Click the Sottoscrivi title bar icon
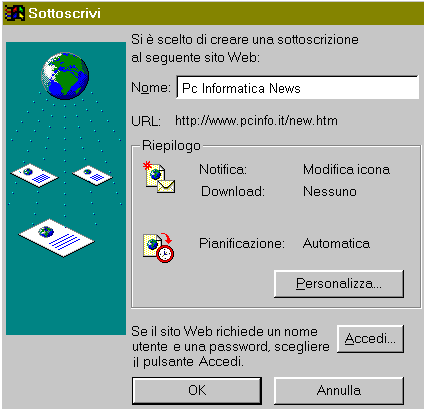This screenshot has width=424, height=409. click(x=15, y=13)
